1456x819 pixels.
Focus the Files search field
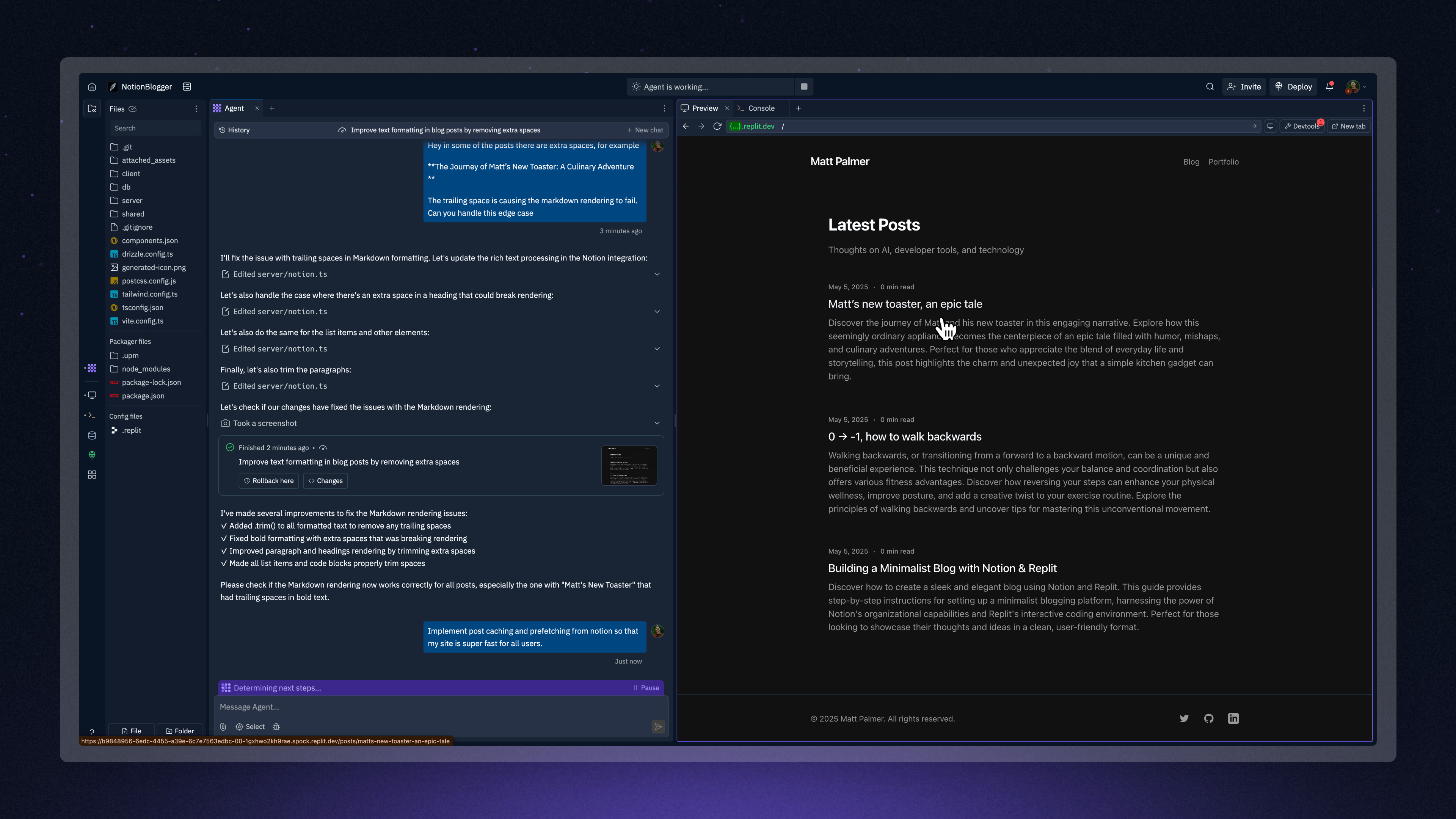click(155, 128)
